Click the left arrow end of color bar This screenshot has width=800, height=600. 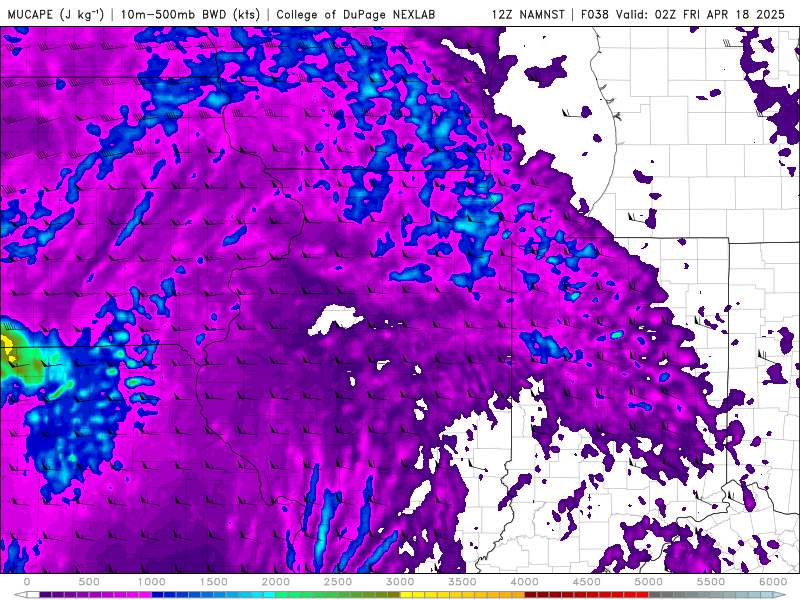tap(20, 595)
